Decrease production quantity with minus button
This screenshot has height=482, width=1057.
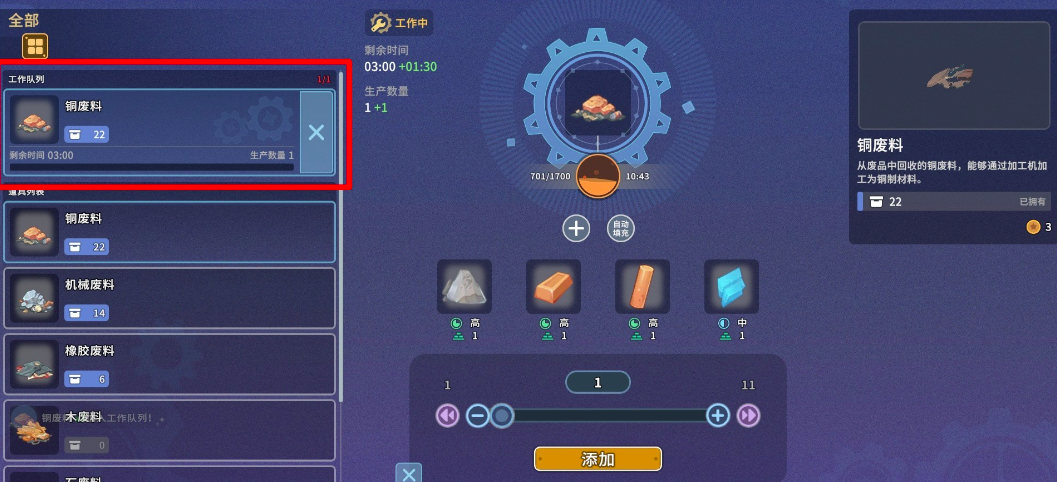477,415
